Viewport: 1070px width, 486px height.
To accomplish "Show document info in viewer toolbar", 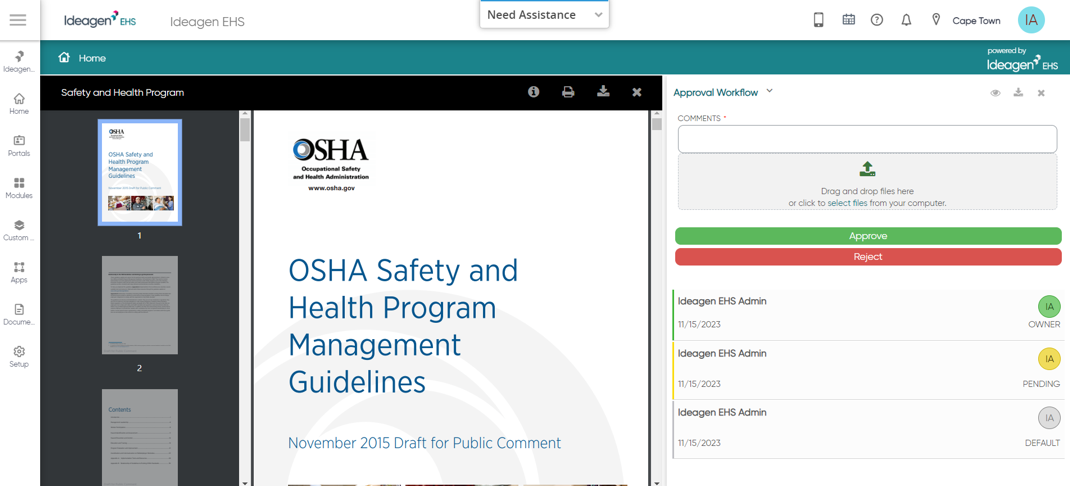I will click(x=534, y=91).
